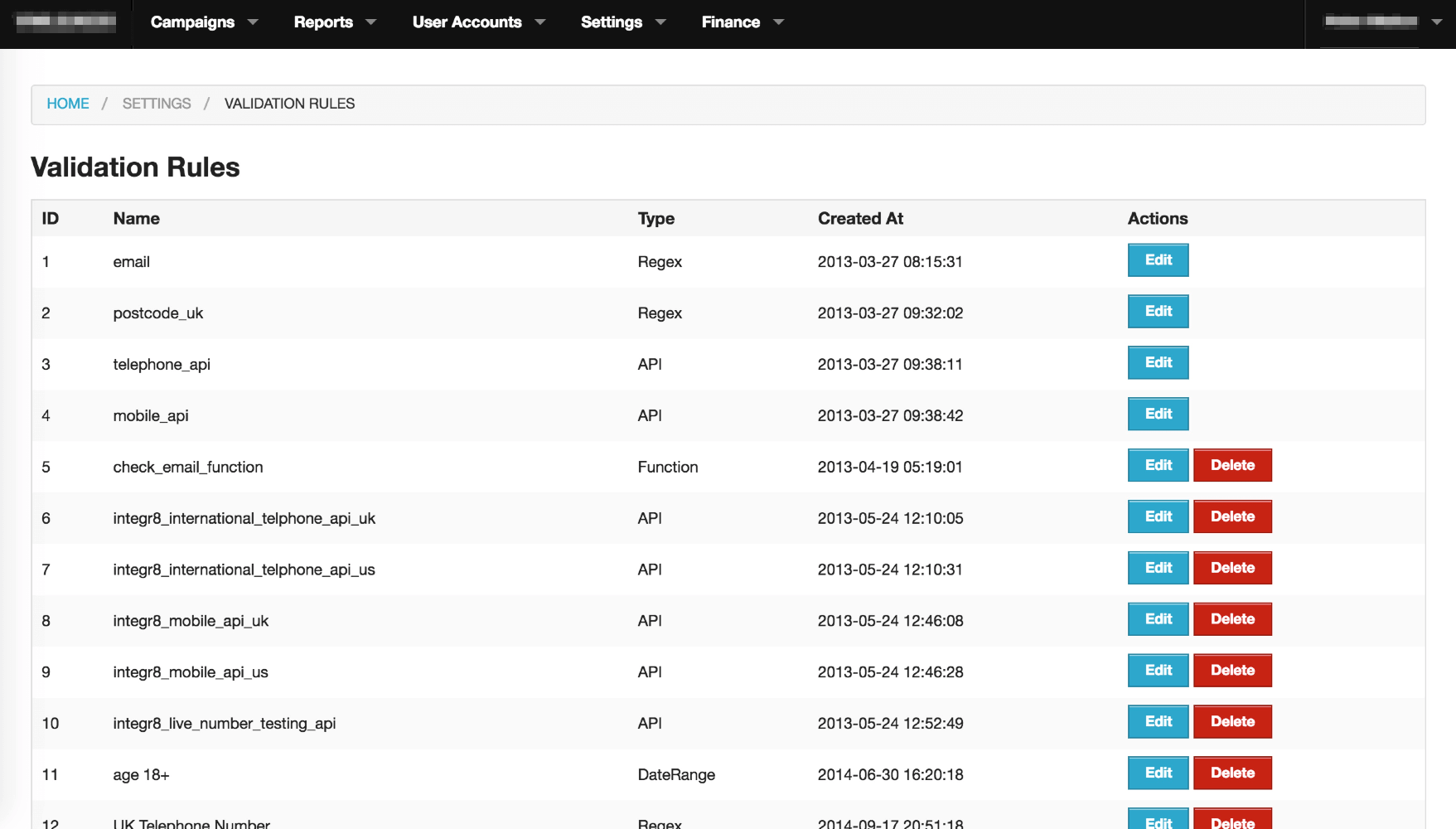The width and height of the screenshot is (1456, 829).
Task: Delete the integr8_live_number_testing_api rule
Action: pos(1232,723)
